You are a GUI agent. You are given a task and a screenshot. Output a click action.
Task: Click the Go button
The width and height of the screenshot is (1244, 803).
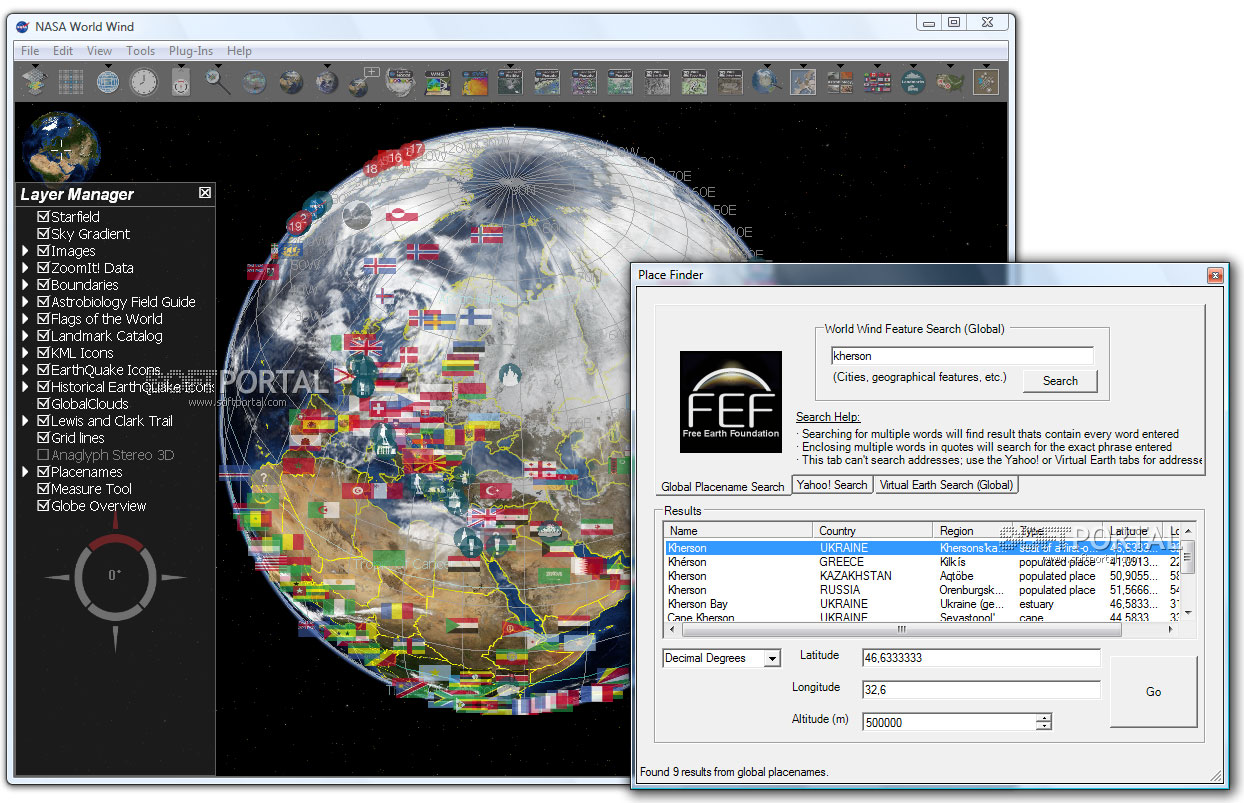point(1153,692)
